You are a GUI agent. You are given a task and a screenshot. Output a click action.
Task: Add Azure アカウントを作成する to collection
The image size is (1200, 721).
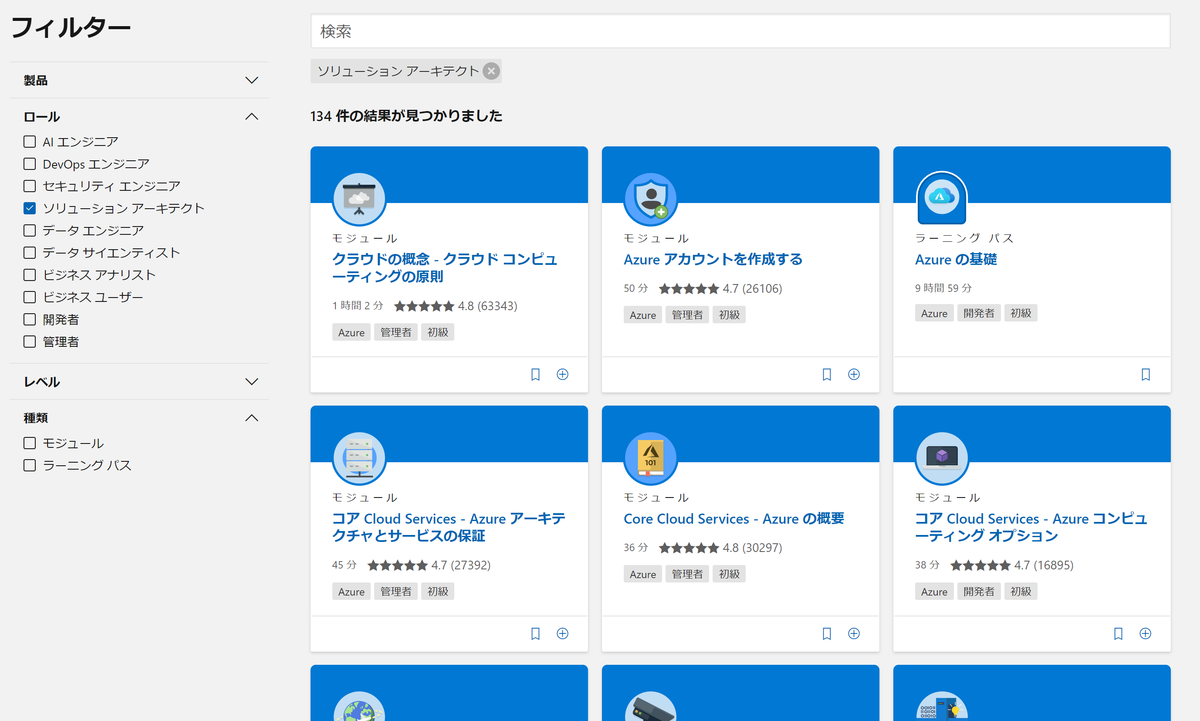tap(854, 374)
